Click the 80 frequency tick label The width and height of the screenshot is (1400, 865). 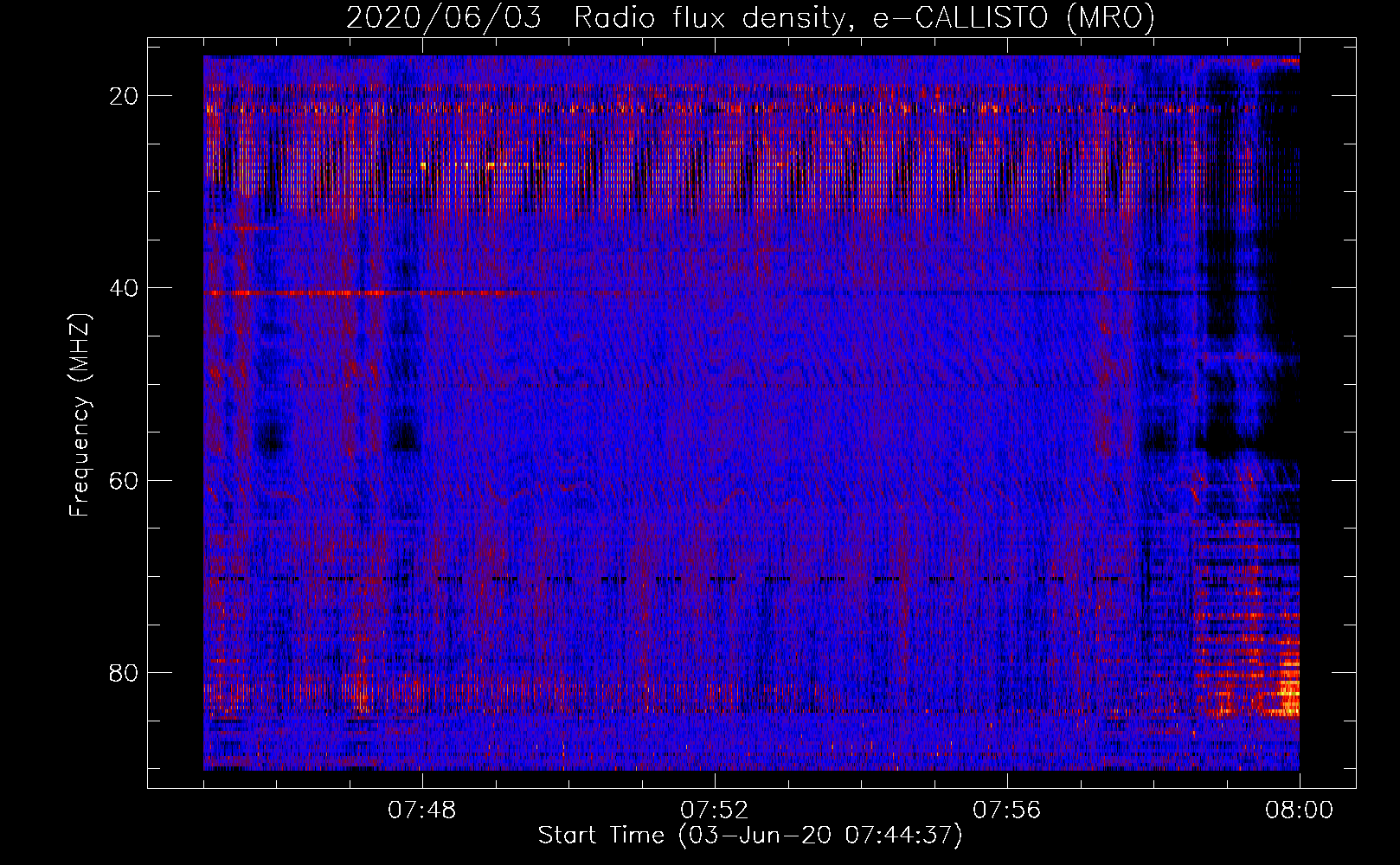click(x=124, y=672)
